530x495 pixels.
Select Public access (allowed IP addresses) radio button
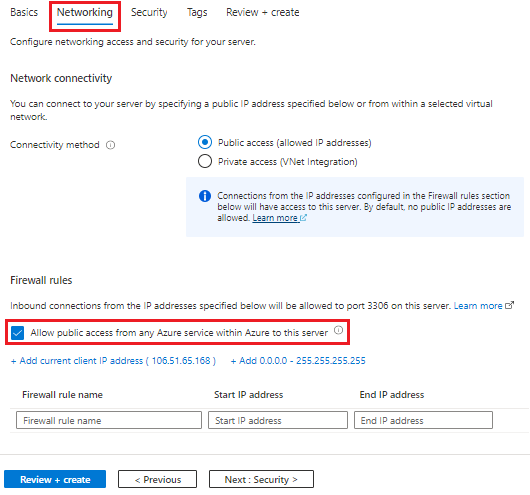tap(205, 142)
